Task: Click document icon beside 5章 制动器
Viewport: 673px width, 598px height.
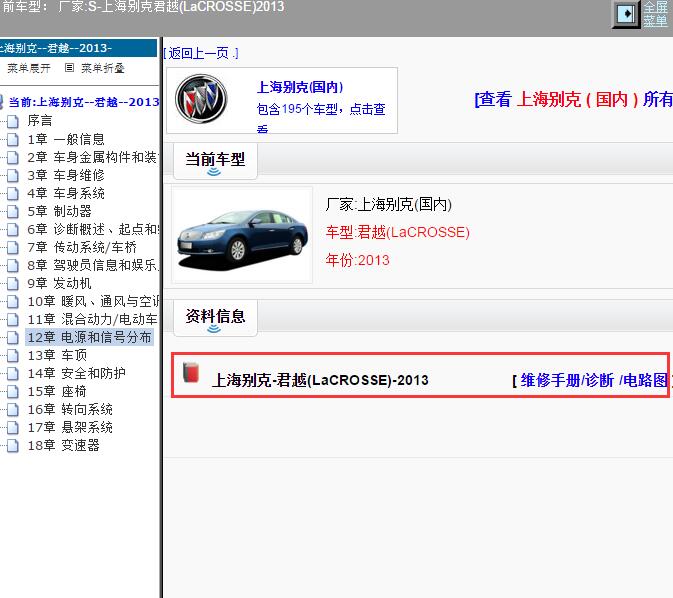Action: coord(13,212)
